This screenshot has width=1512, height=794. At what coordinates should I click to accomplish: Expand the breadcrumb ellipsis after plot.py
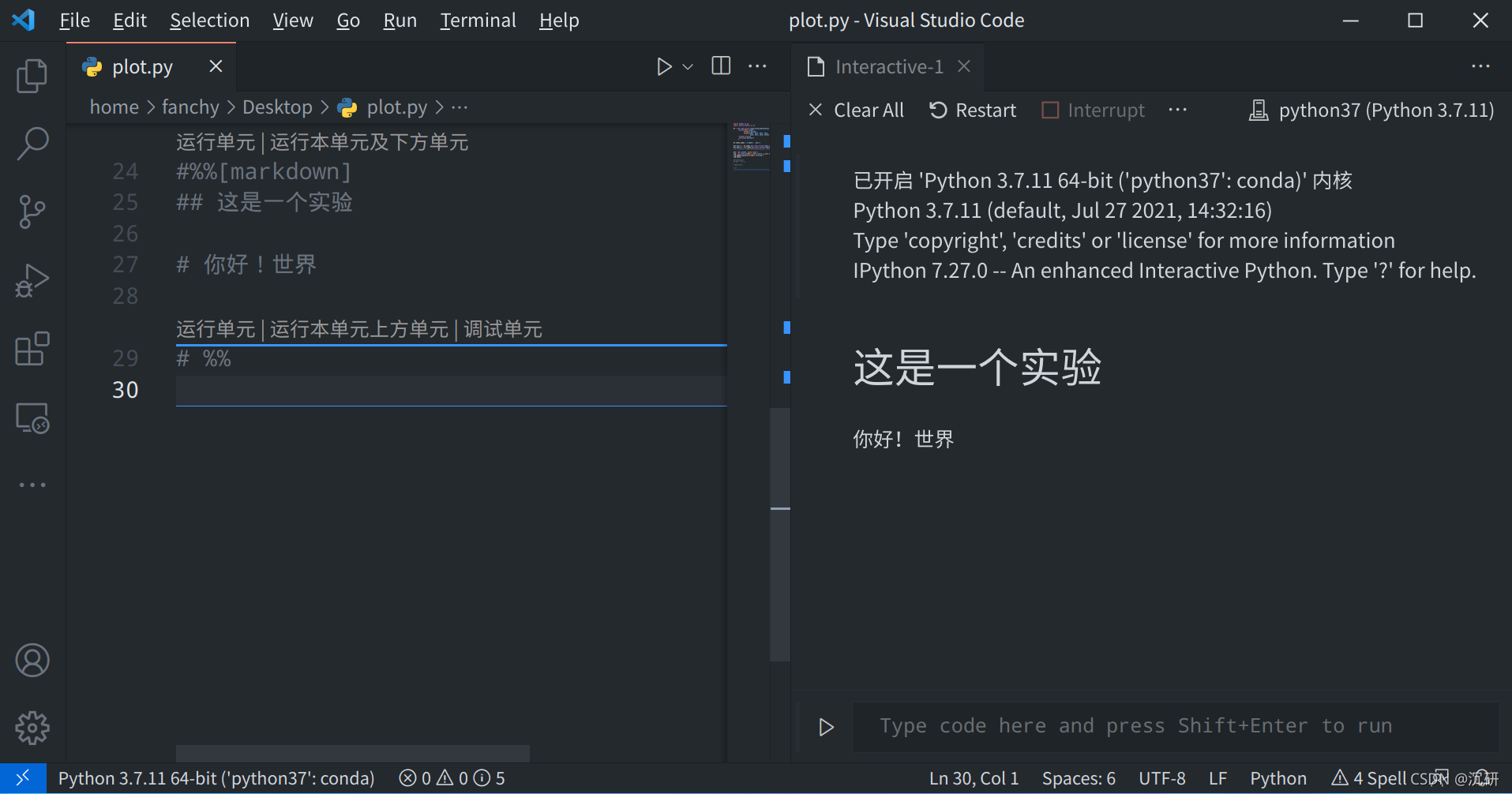459,107
